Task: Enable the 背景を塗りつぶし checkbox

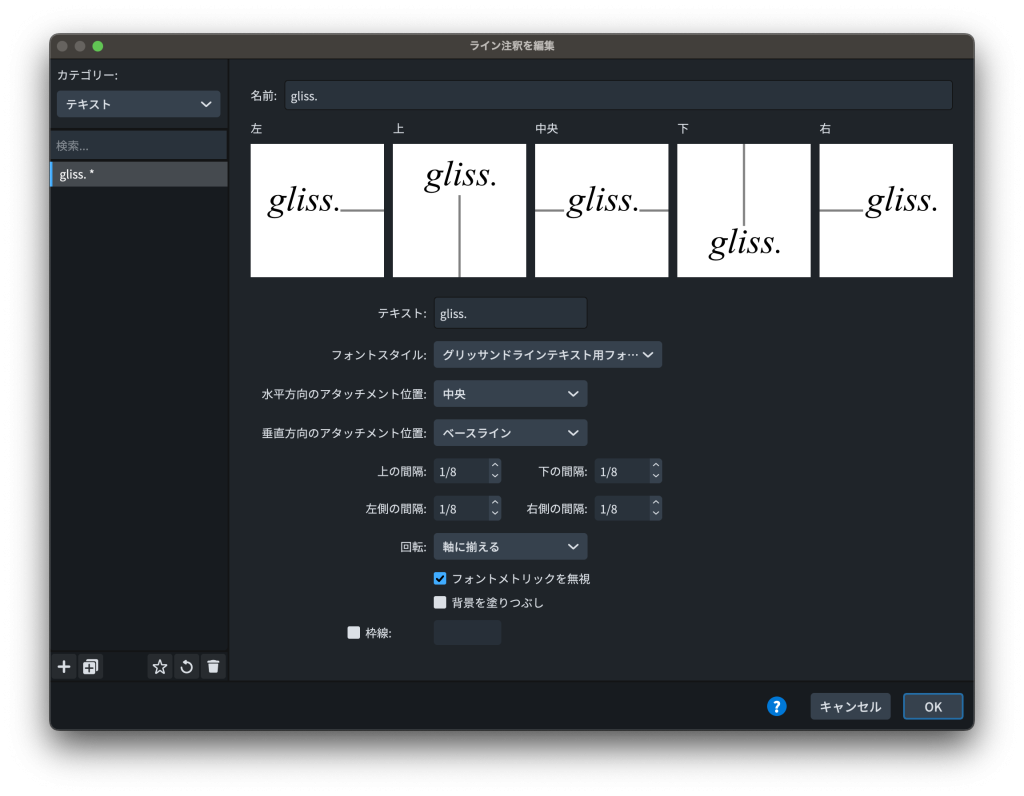Action: 440,603
